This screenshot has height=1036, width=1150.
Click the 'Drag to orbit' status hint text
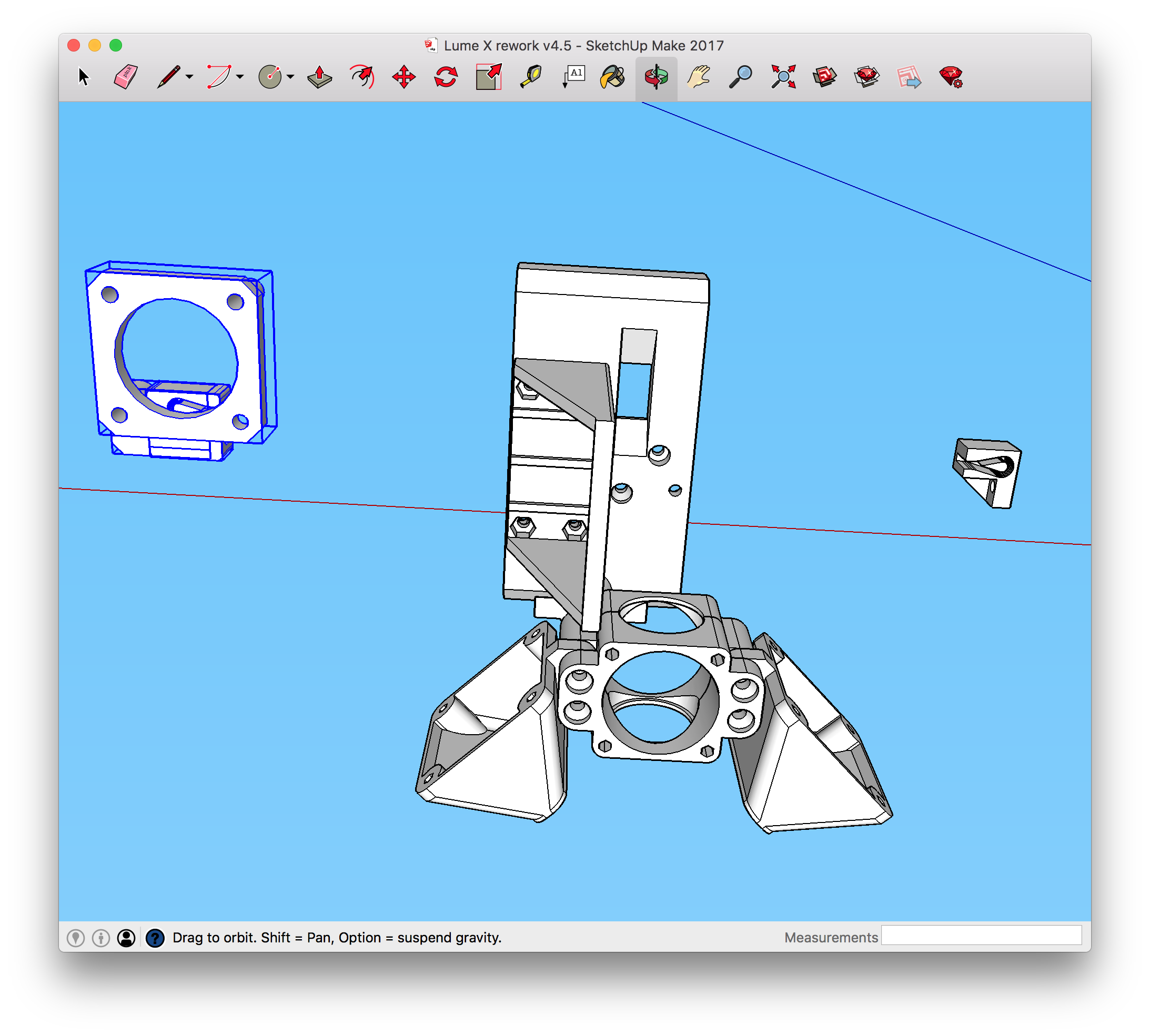pos(337,938)
